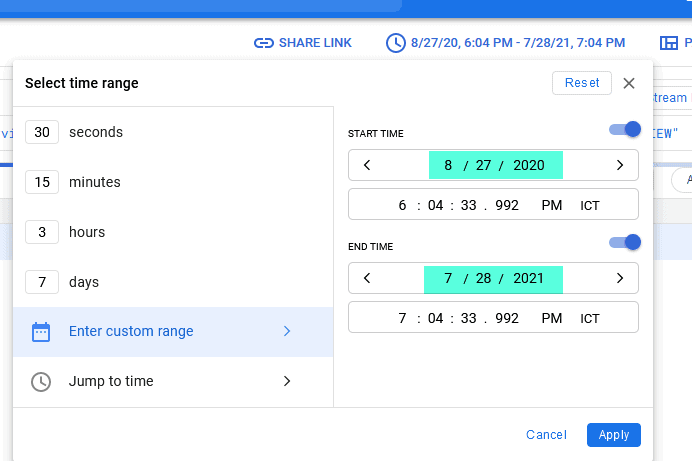This screenshot has height=461, width=692.
Task: Click the 30 seconds number input box
Action: tap(43, 132)
